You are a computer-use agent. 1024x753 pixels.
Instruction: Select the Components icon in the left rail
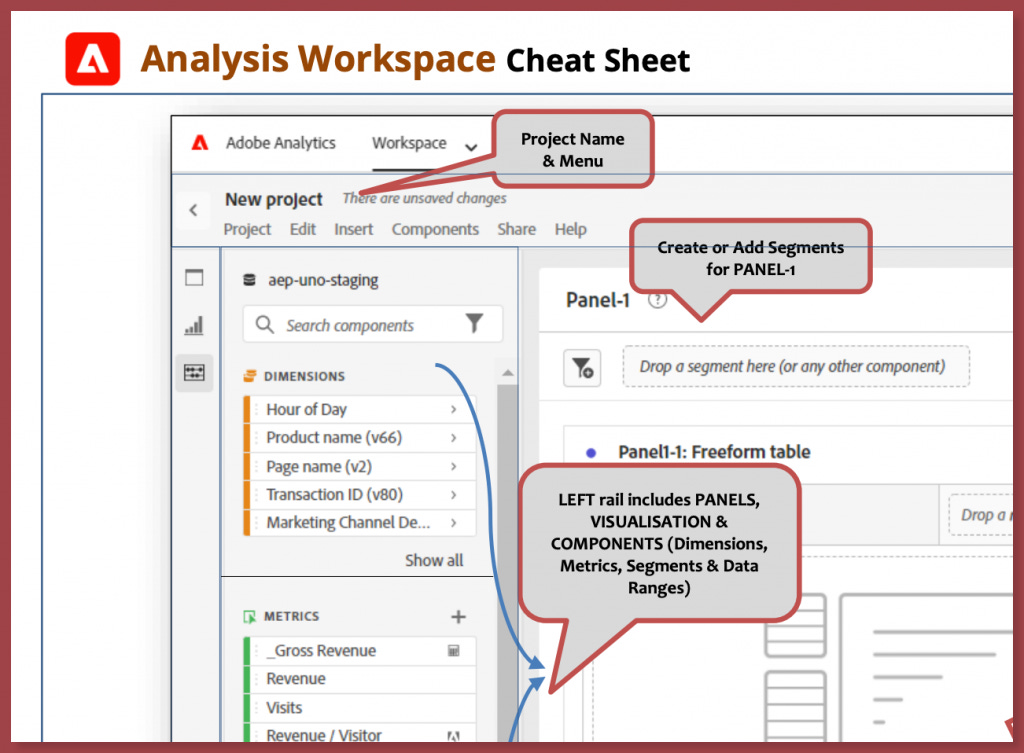click(193, 372)
